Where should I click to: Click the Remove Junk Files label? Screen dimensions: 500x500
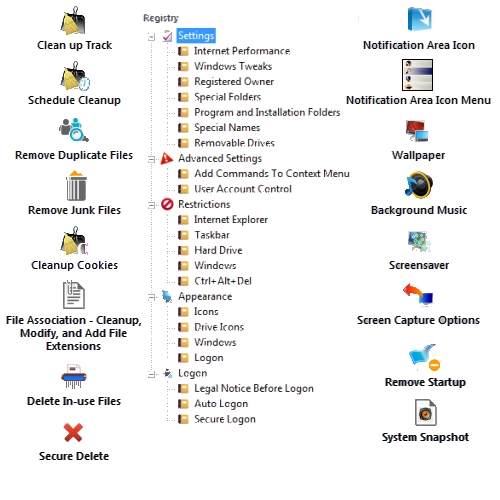tap(74, 210)
